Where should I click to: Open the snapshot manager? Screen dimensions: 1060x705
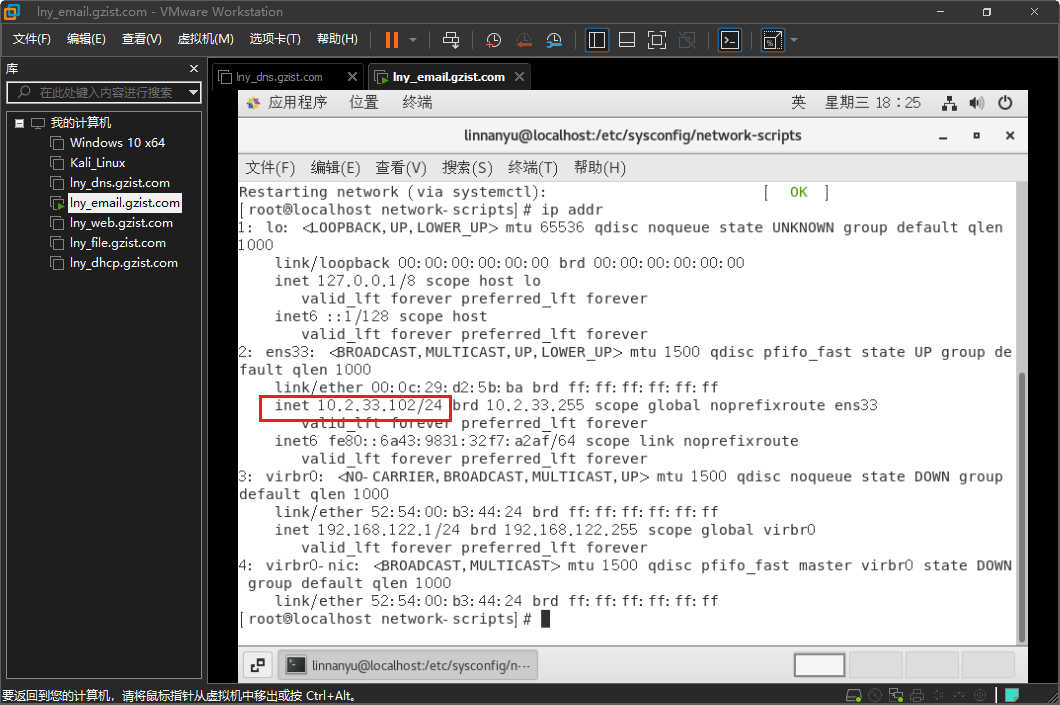[554, 40]
